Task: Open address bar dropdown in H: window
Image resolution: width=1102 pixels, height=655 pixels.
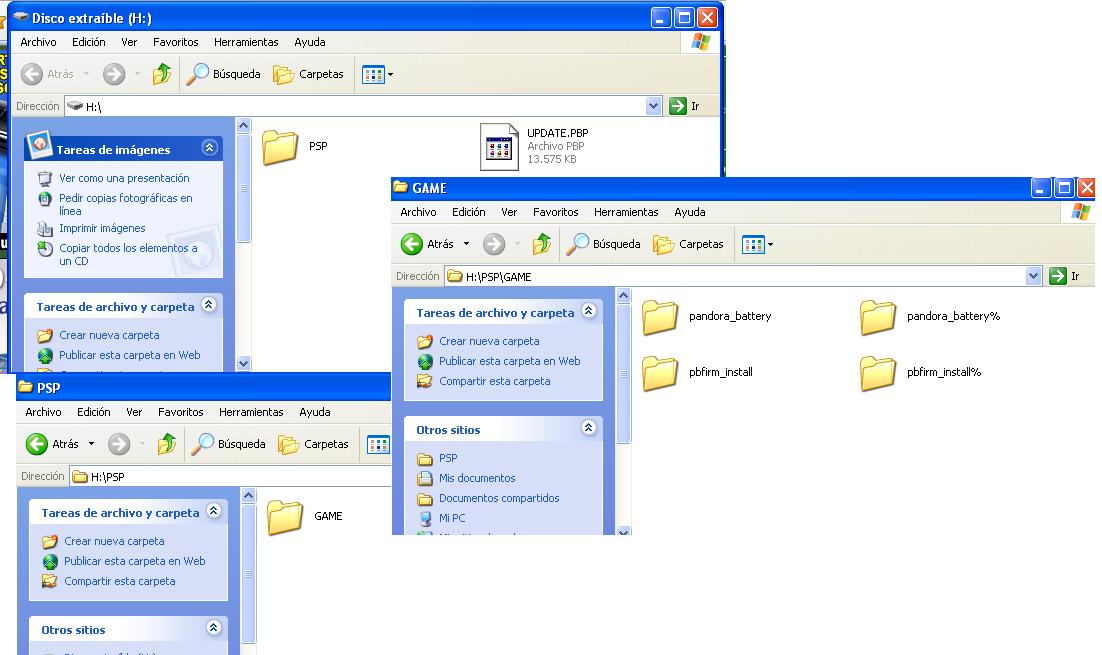Action: click(x=654, y=106)
